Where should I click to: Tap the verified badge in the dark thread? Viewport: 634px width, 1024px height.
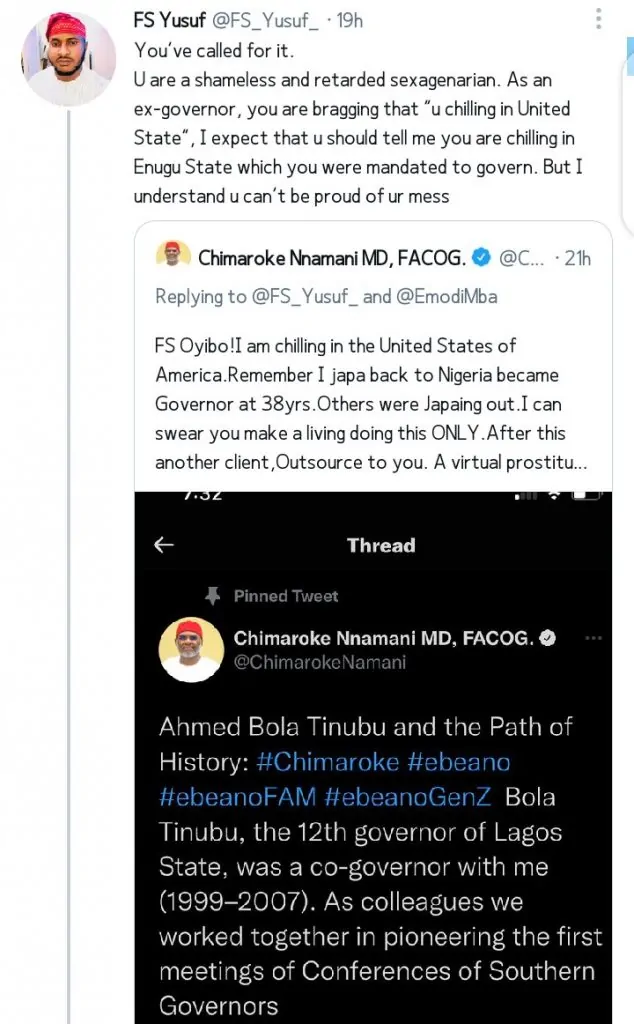[x=547, y=638]
